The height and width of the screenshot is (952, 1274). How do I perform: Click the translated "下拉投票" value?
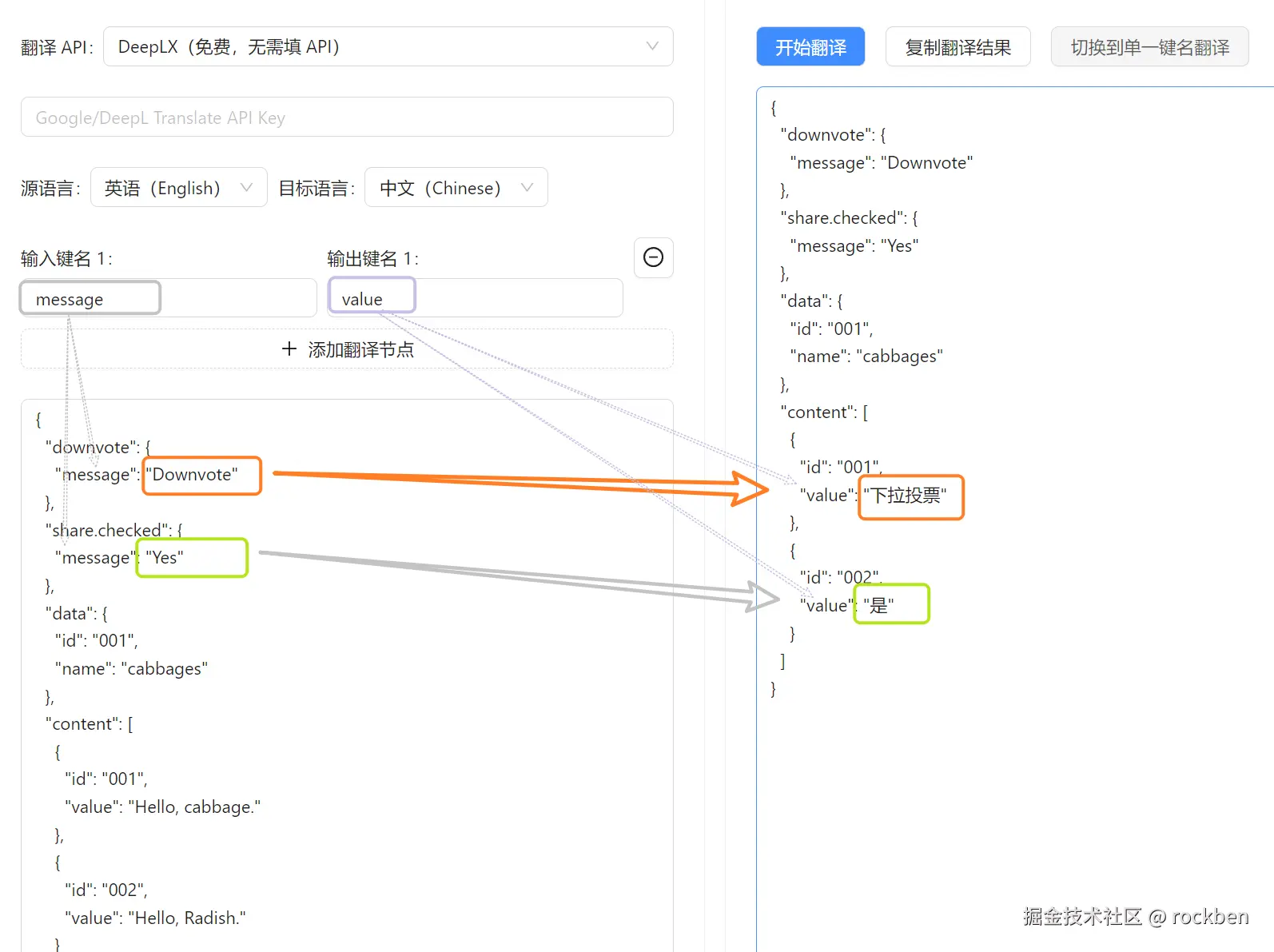click(905, 496)
